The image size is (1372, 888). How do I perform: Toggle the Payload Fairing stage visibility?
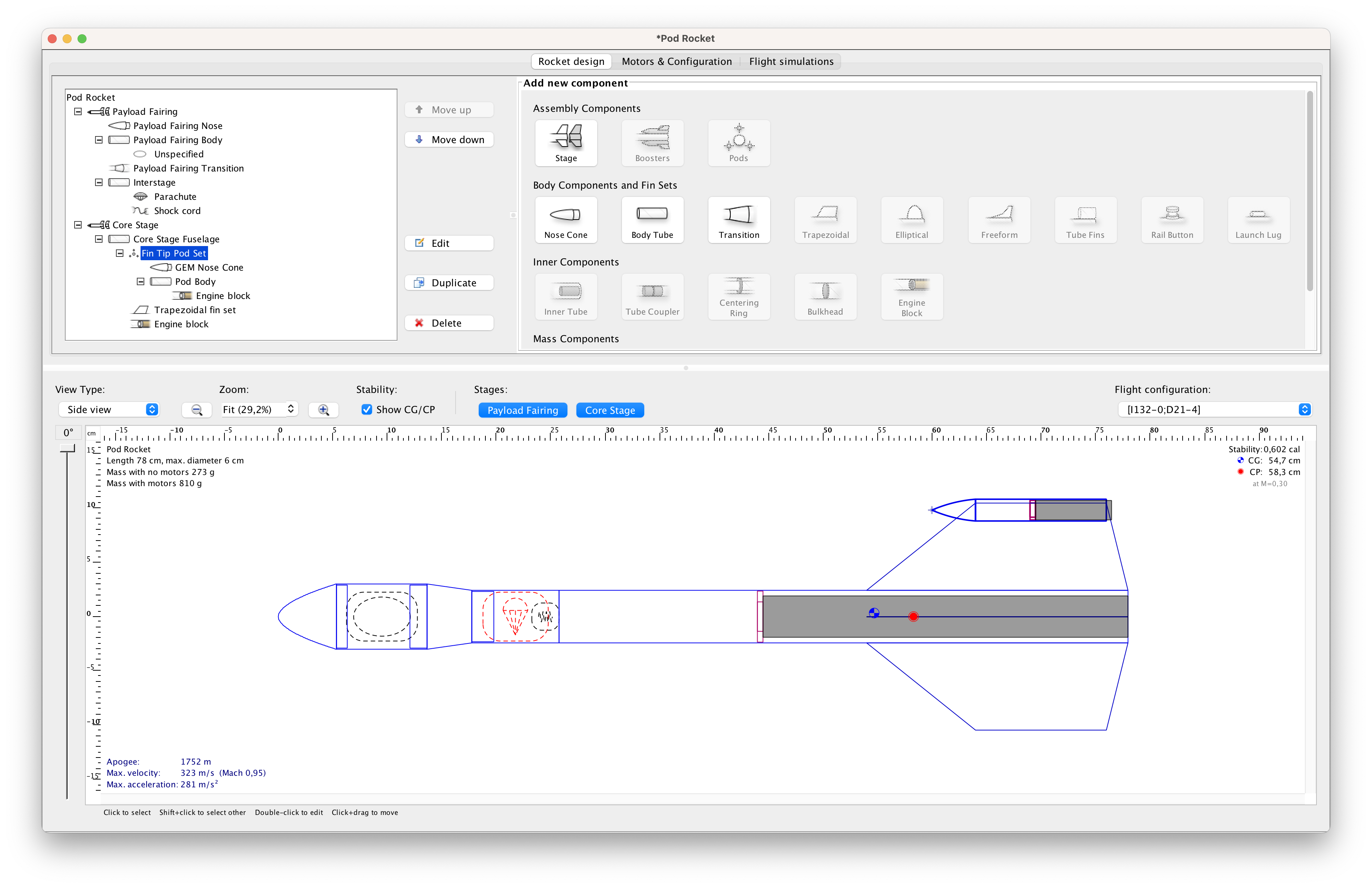pos(522,410)
